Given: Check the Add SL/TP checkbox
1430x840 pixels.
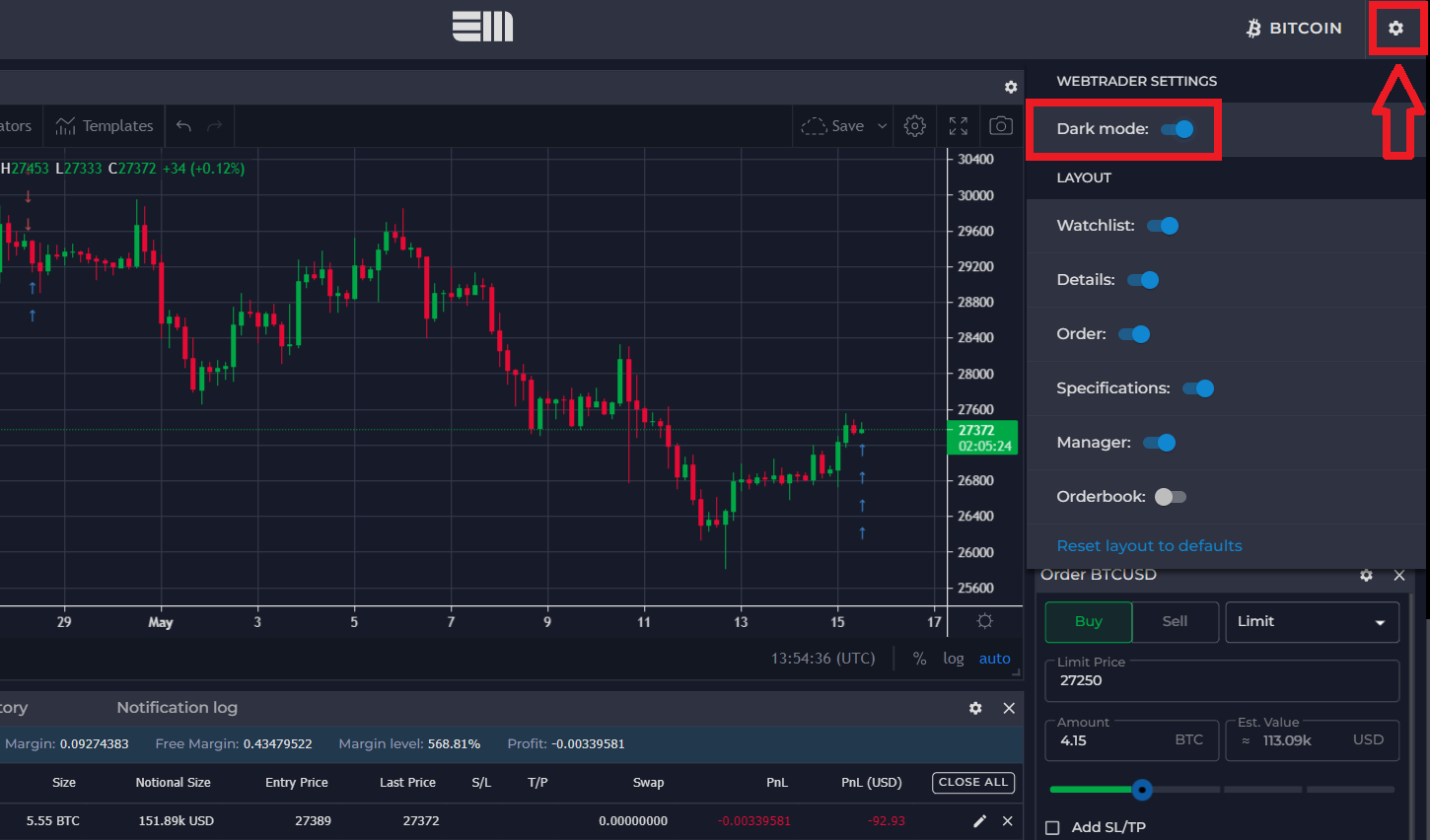Looking at the screenshot, I should pyautogui.click(x=1052, y=827).
